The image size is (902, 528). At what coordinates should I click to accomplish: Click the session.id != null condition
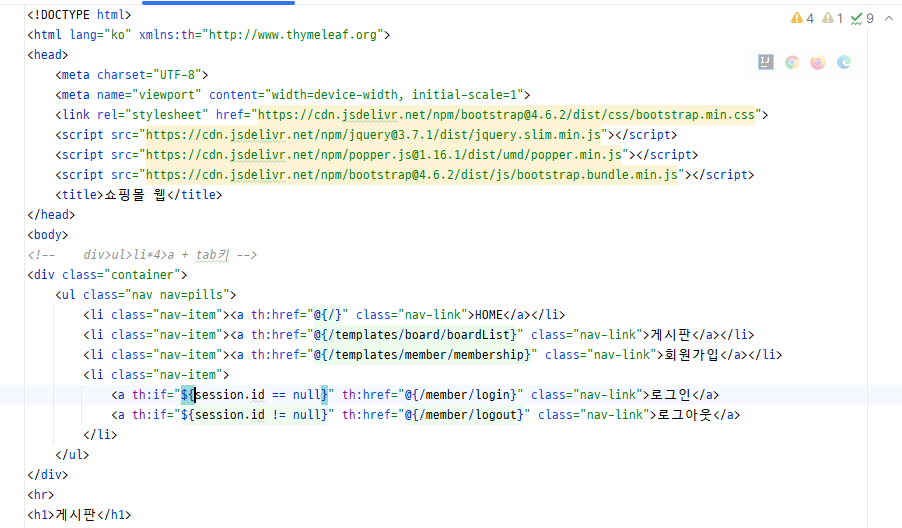(x=258, y=415)
